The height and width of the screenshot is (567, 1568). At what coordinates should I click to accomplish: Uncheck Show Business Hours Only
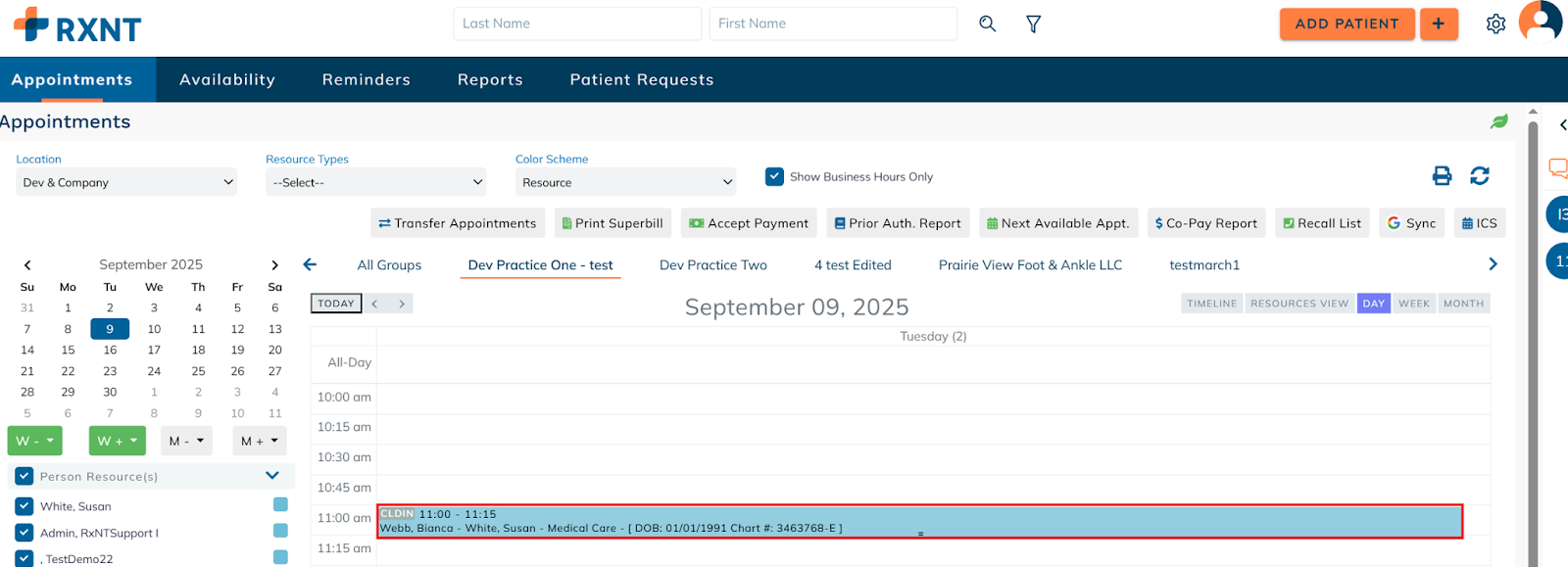(x=774, y=176)
